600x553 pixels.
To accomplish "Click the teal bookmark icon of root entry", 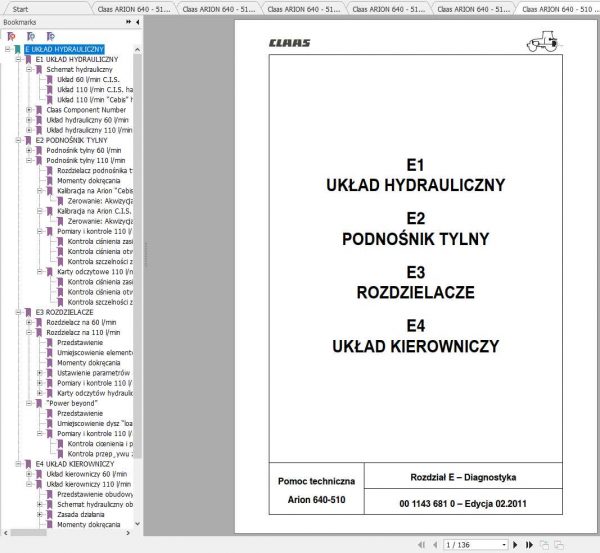I will point(17,49).
